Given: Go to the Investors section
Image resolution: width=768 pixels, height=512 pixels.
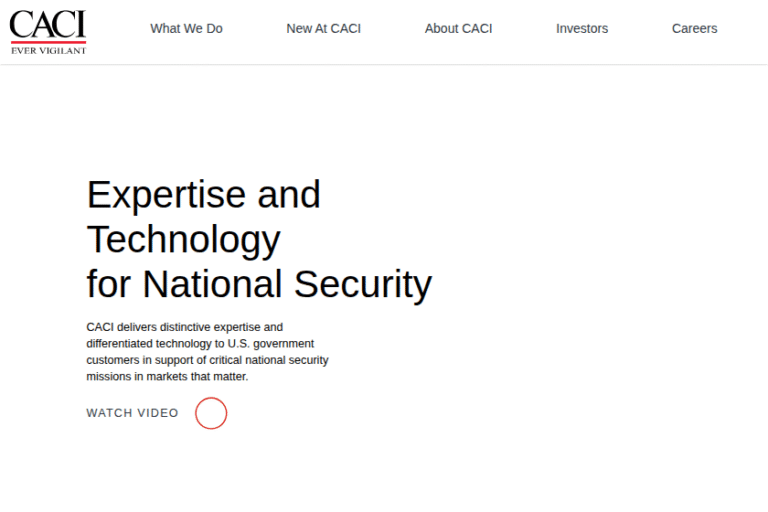Looking at the screenshot, I should [x=582, y=29].
